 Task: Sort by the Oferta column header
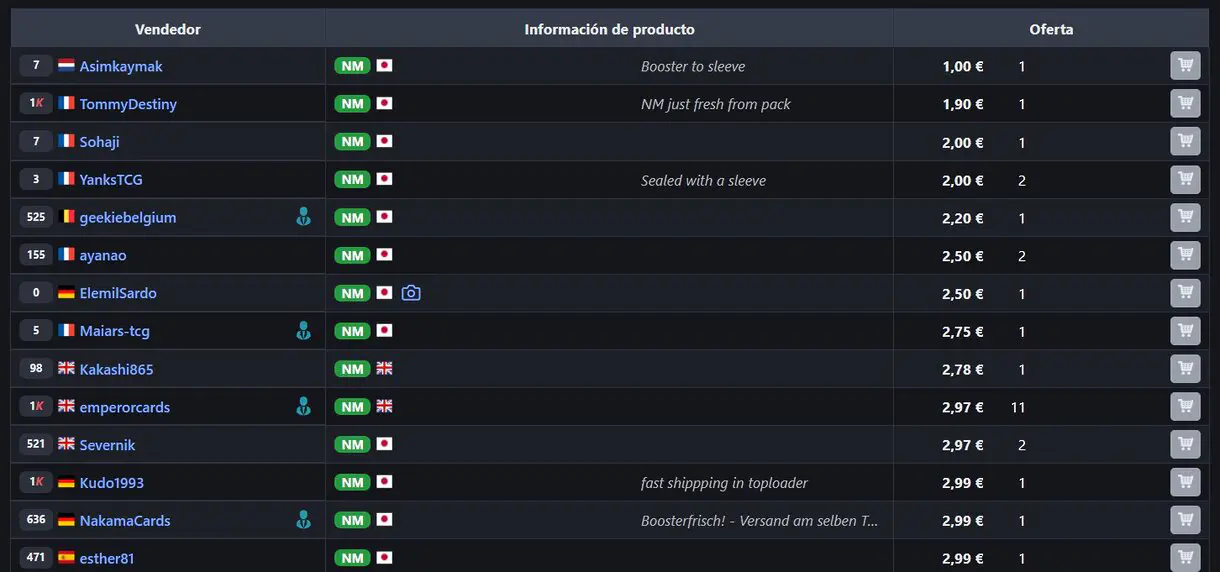[1051, 29]
